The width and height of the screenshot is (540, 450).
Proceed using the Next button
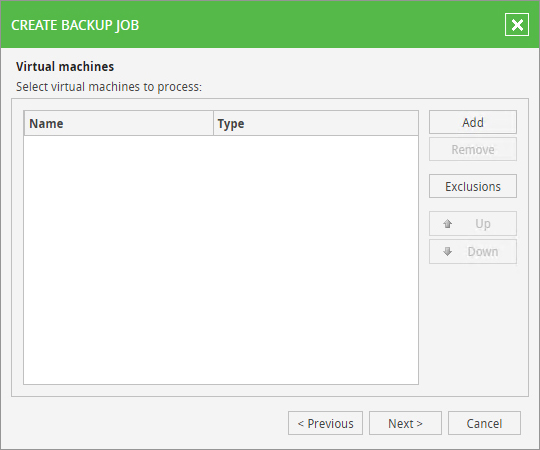tap(405, 423)
